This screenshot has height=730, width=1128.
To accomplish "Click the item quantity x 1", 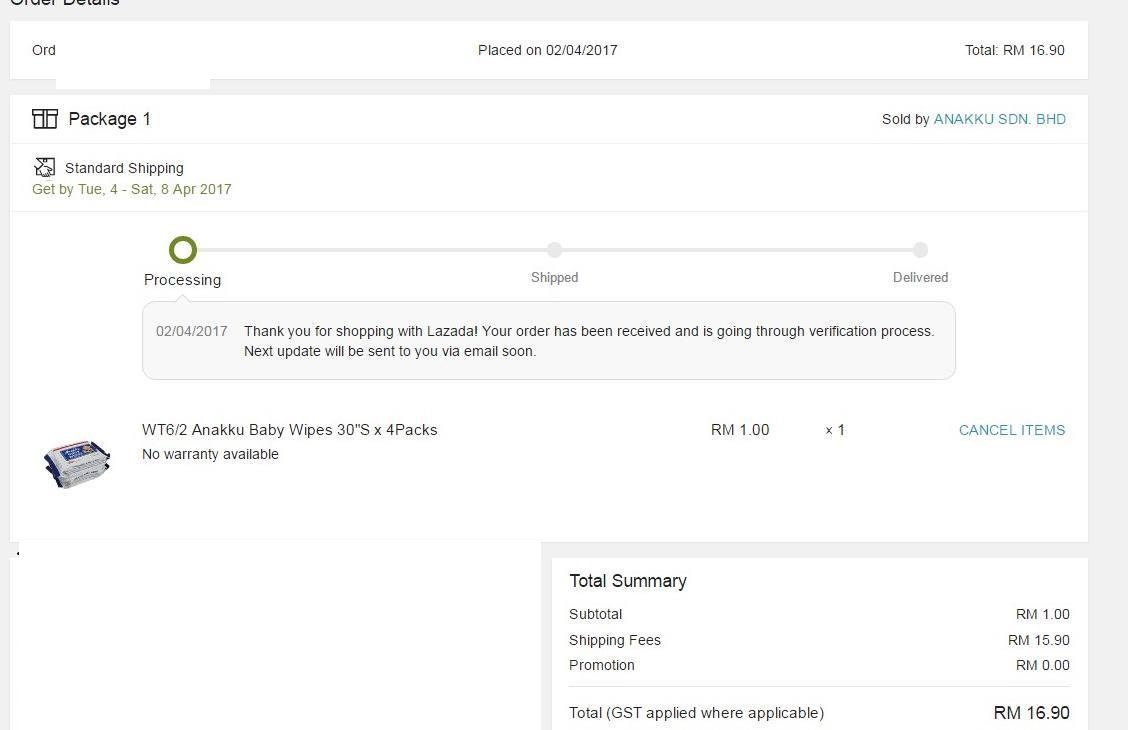I will [835, 430].
